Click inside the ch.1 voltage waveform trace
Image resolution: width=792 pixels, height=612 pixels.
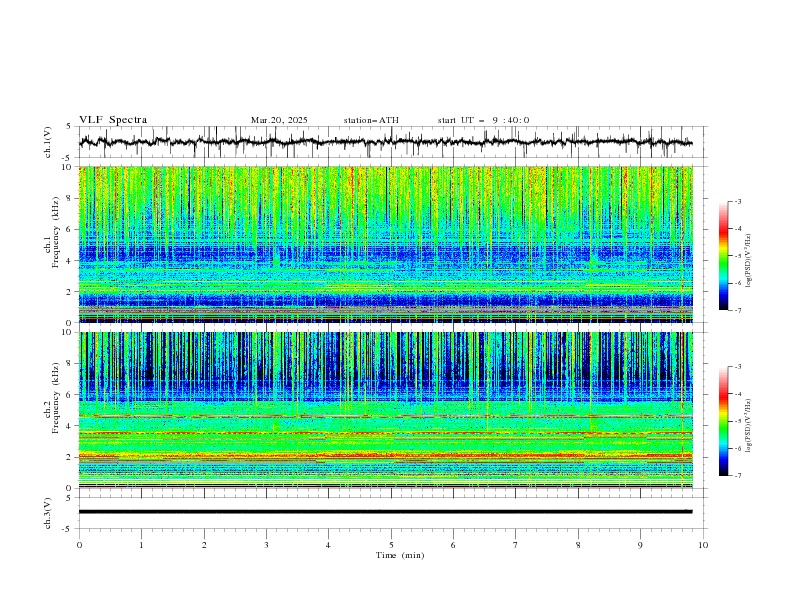coord(385,142)
